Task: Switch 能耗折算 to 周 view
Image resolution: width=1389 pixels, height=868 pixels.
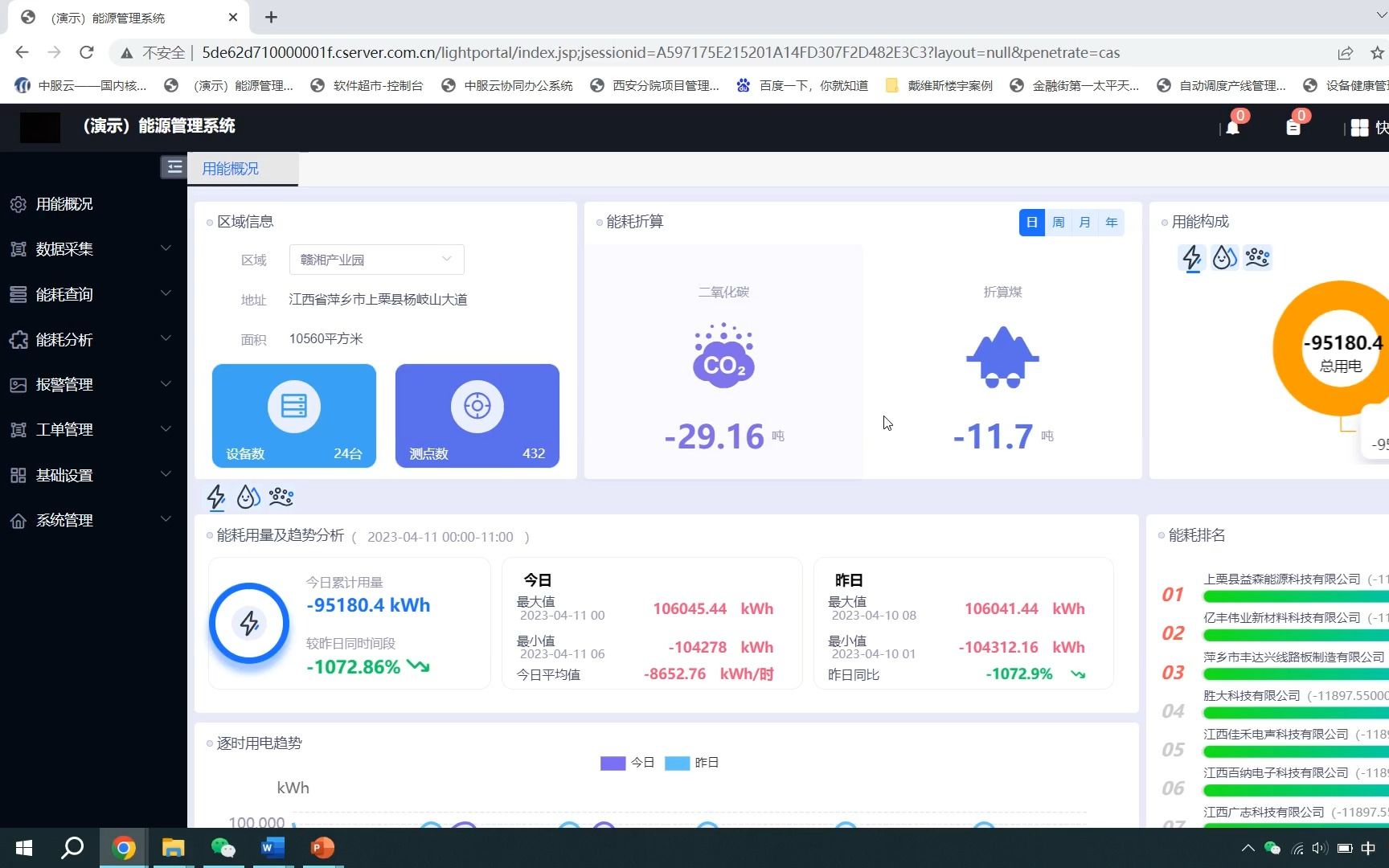Action: 1059,223
